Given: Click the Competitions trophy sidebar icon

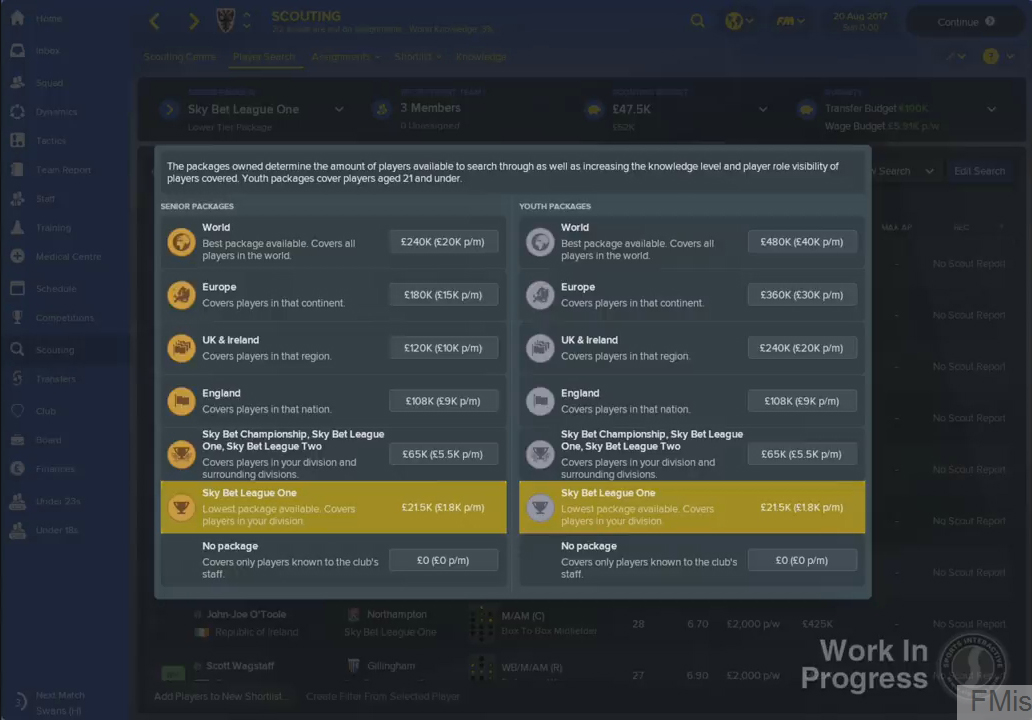Looking at the screenshot, I should coord(18,317).
